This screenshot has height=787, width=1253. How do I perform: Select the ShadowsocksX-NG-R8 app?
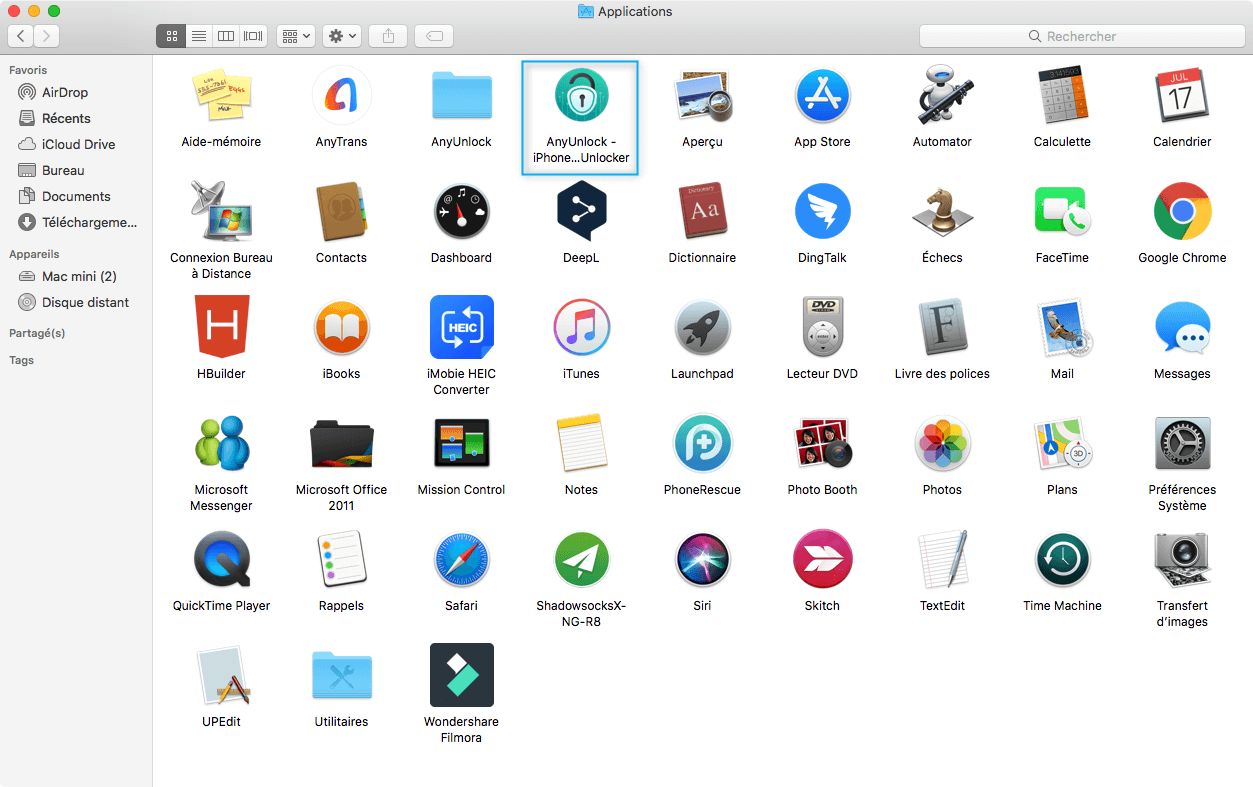click(581, 559)
